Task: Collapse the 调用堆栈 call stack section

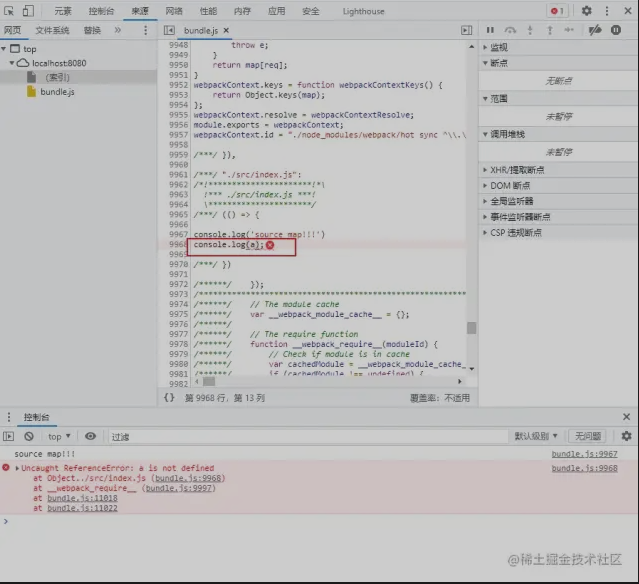Action: 485,134
